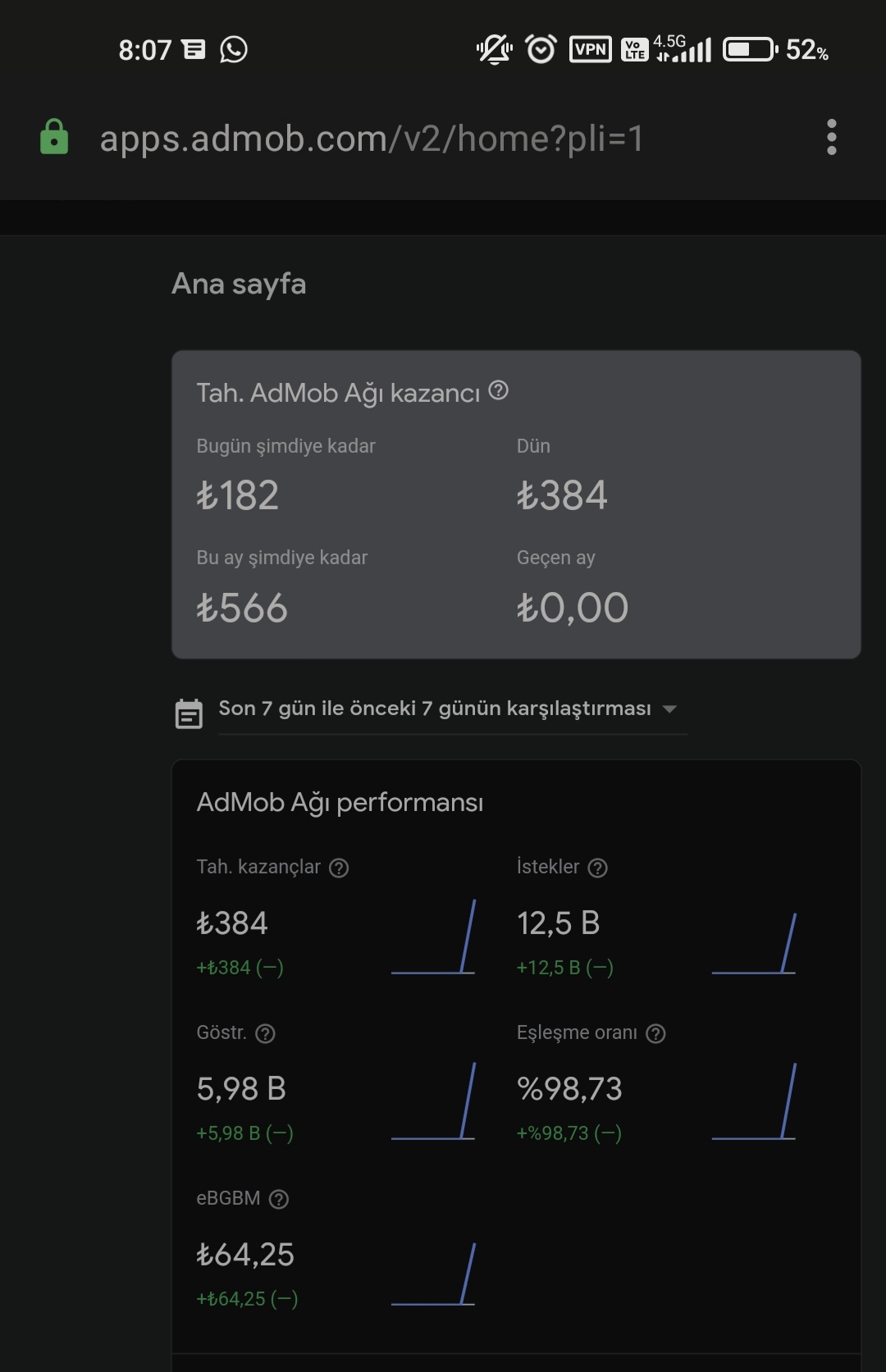Tap the eBGBM help icon
Image resolution: width=886 pixels, height=1372 pixels.
[279, 1199]
